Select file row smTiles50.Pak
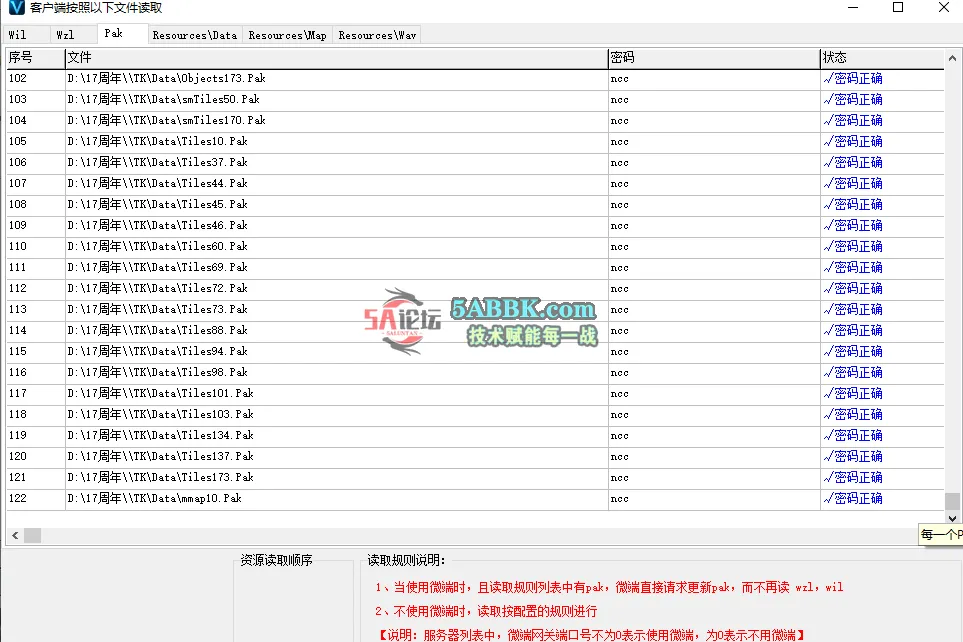The height and width of the screenshot is (642, 963). 475,100
